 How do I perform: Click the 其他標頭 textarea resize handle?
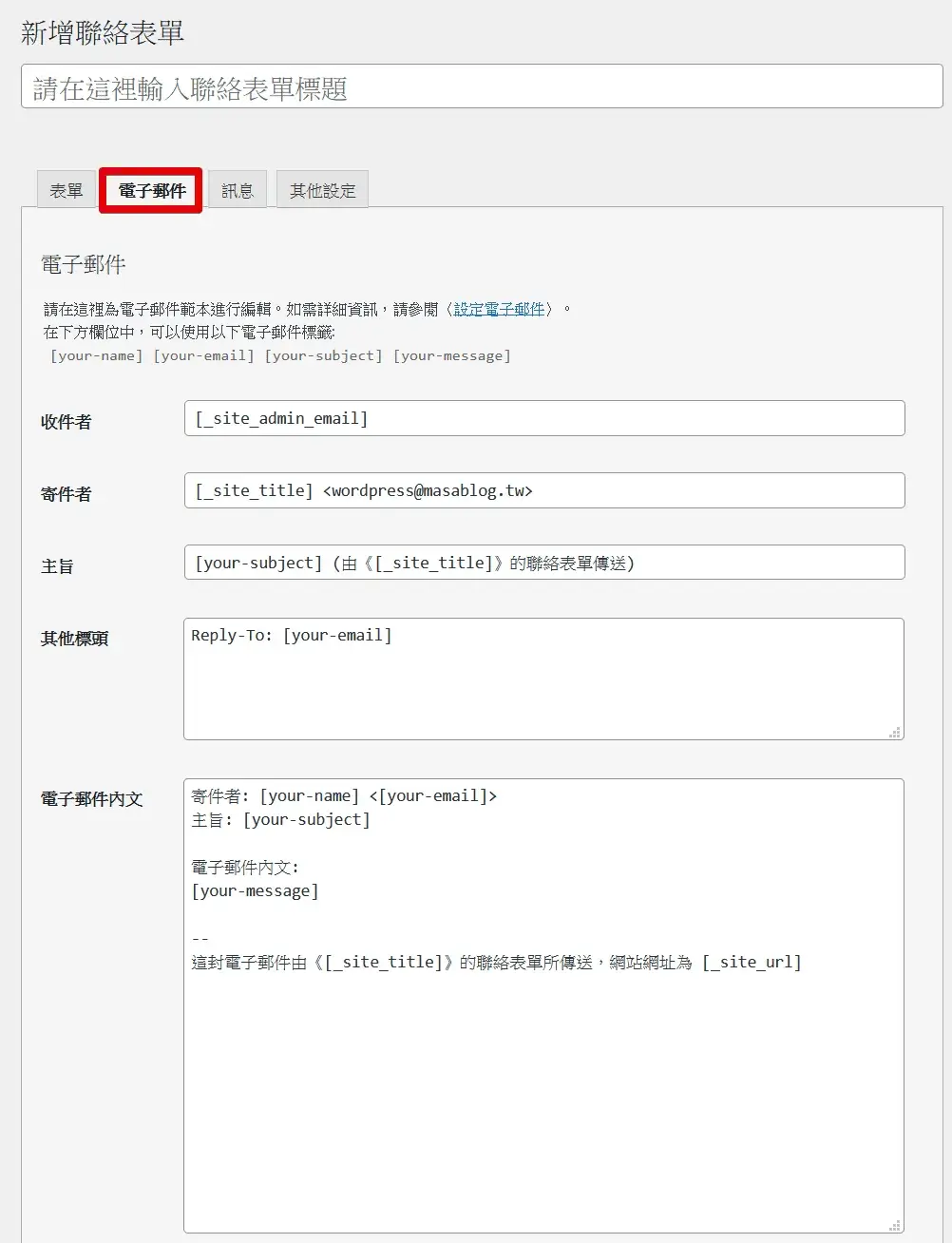pos(895,732)
